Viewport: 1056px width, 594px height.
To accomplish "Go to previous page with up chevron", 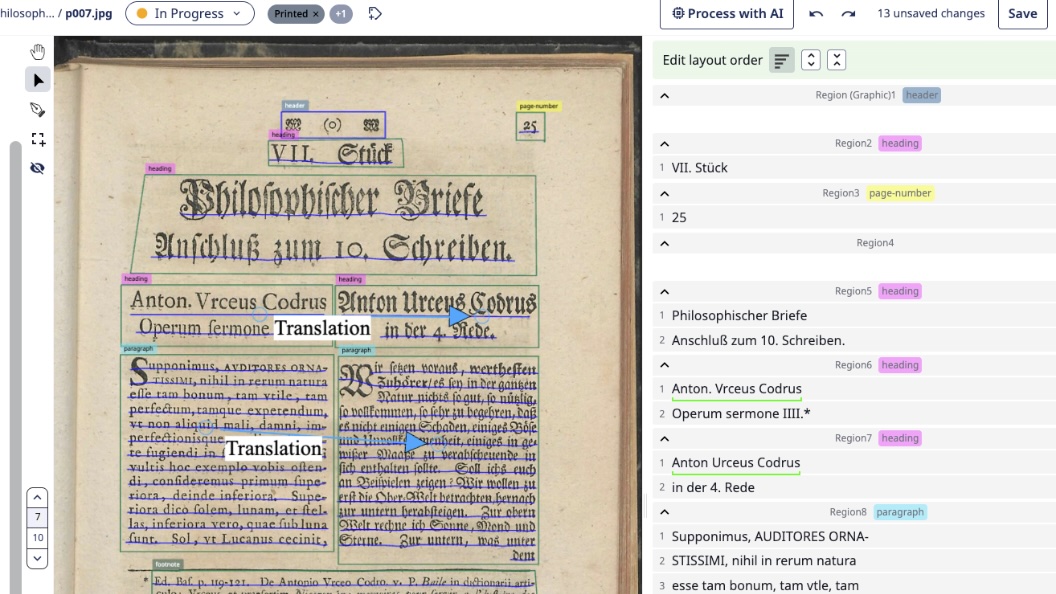I will click(37, 497).
